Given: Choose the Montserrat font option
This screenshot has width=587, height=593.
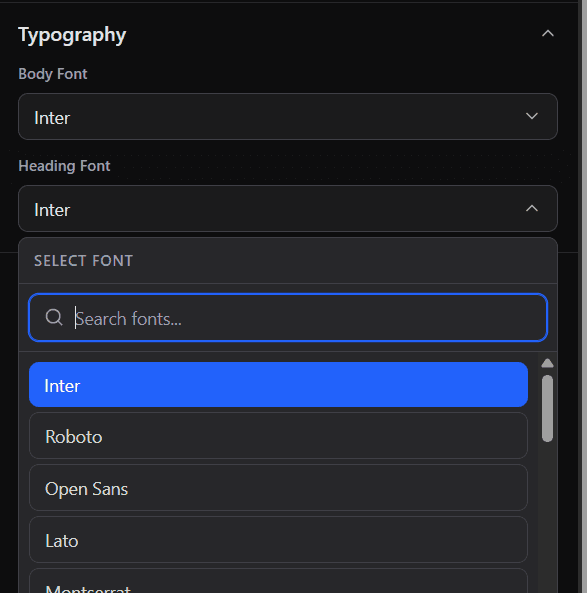Looking at the screenshot, I should click(278, 582).
